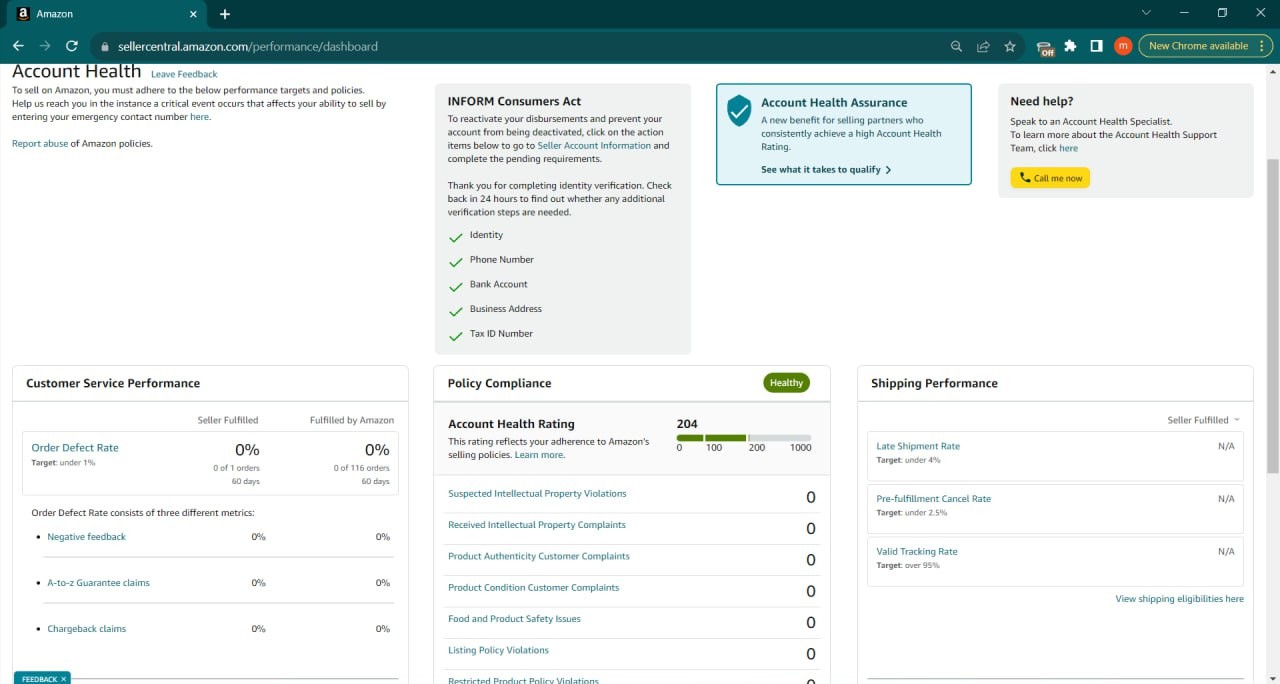Open Product Condition Customer Complaints
Image resolution: width=1280 pixels, height=684 pixels.
[x=534, y=588]
